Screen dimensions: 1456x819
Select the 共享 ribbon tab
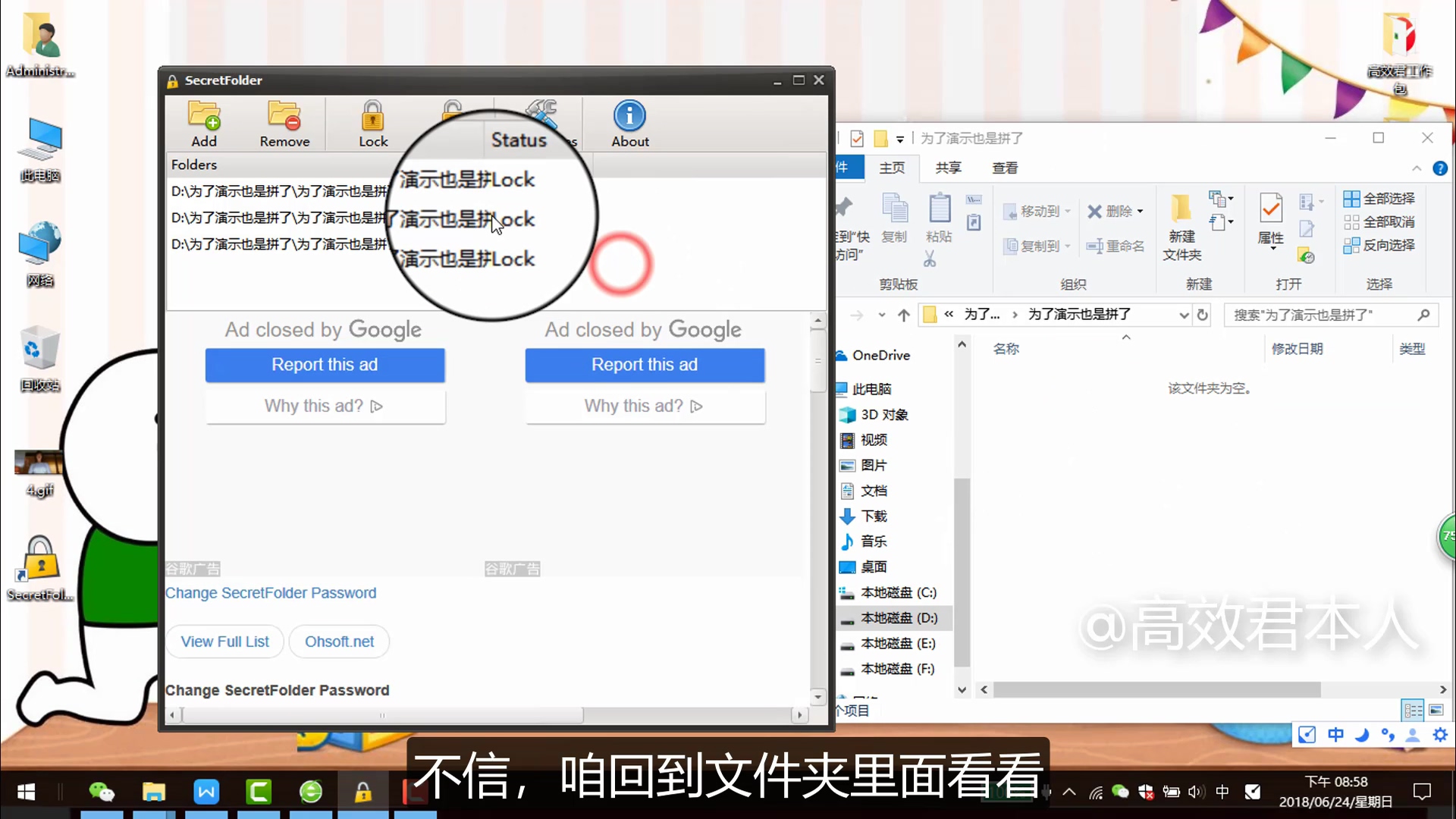(x=947, y=168)
